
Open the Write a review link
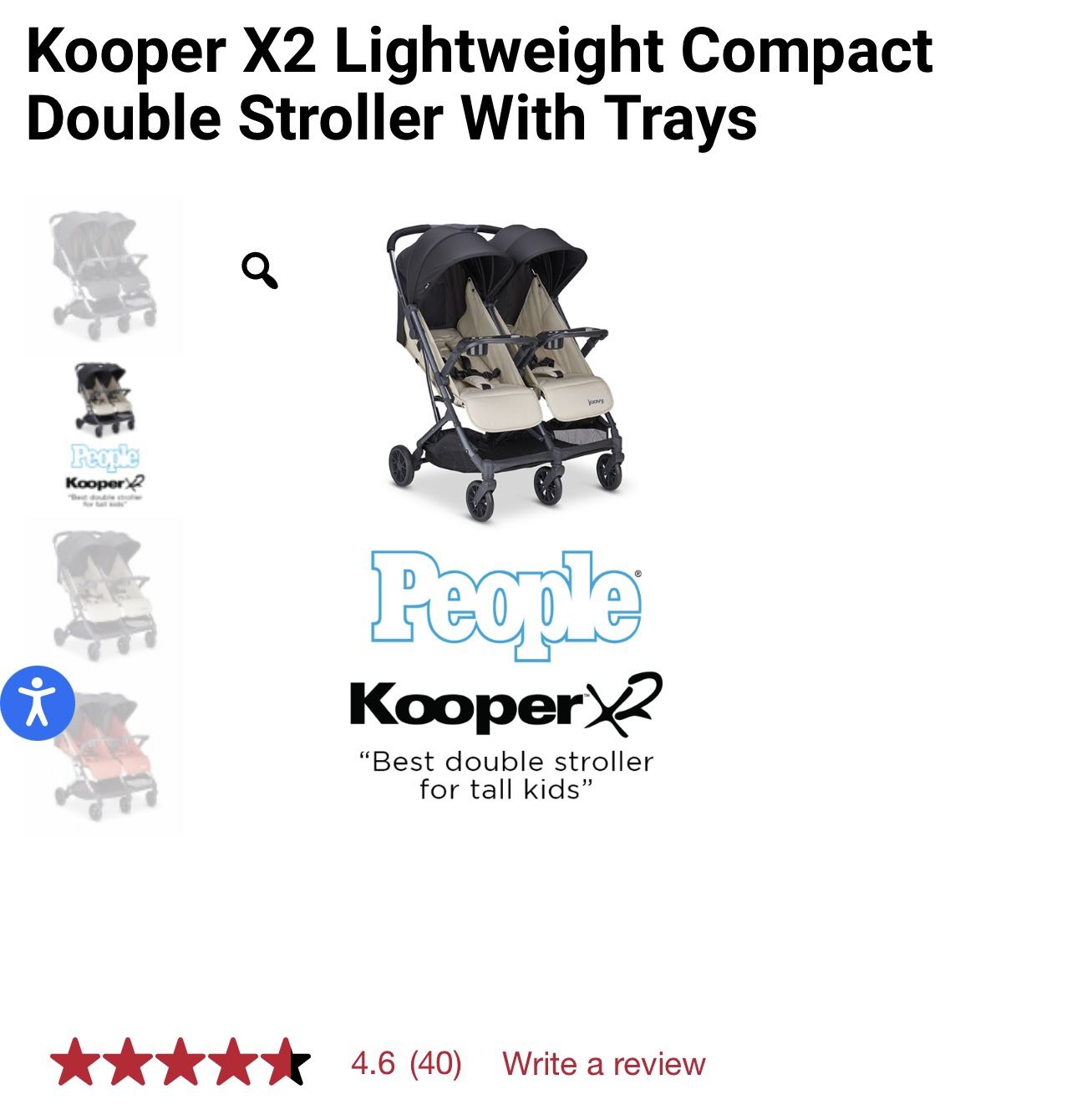pos(603,1064)
